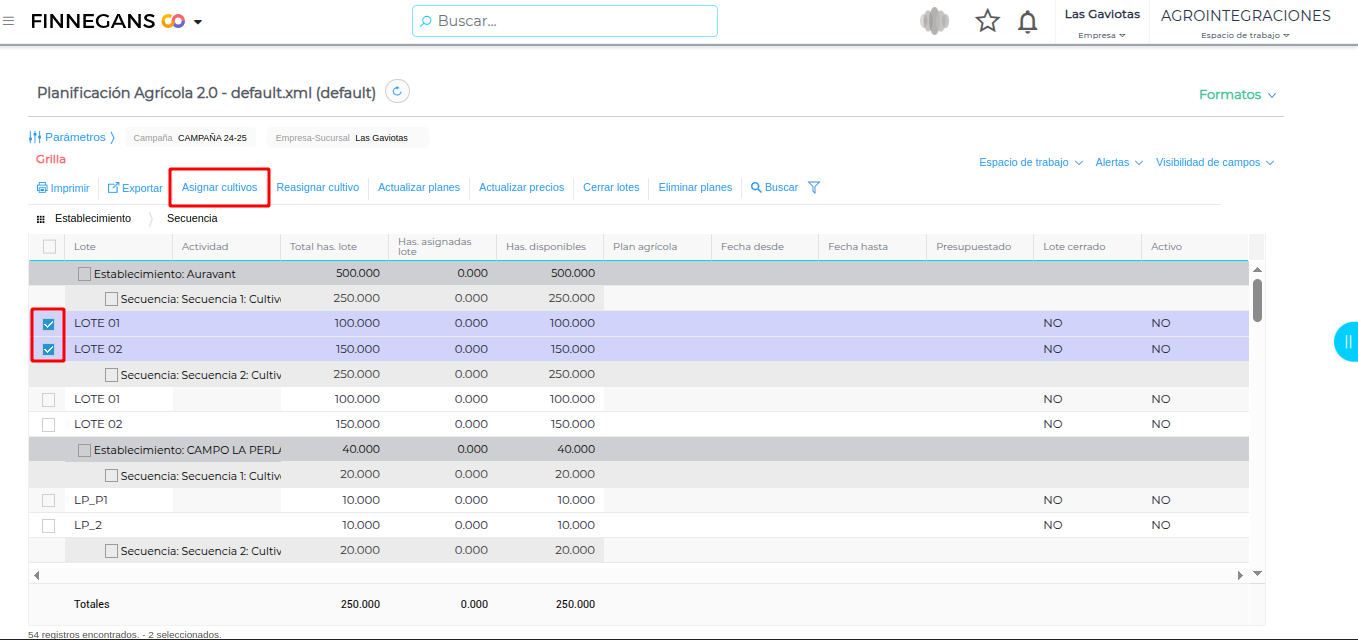Click Asignar cultivos in the toolbar
The height and width of the screenshot is (640, 1358).
pyautogui.click(x=219, y=187)
